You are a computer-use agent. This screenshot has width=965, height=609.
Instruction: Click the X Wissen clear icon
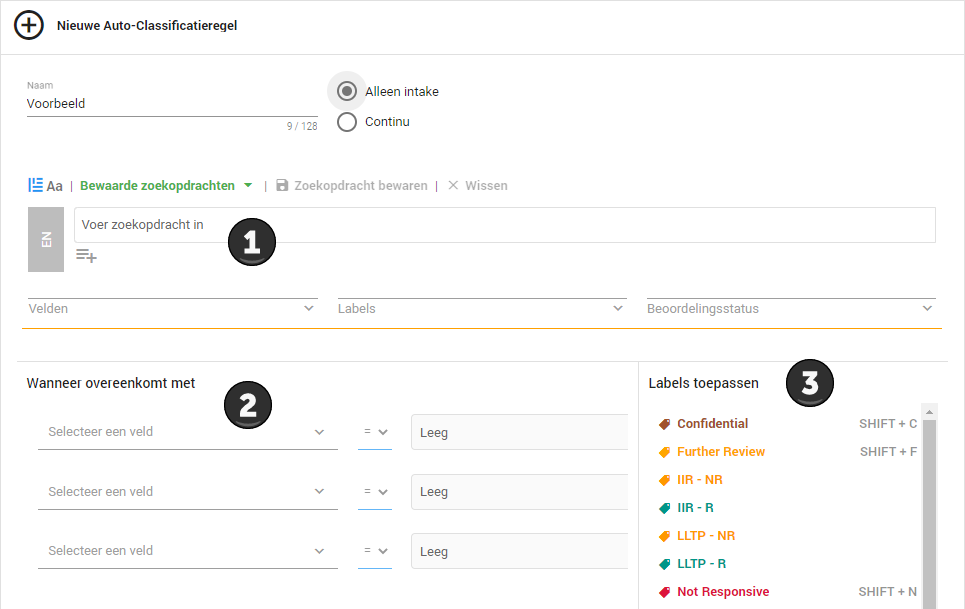click(453, 185)
